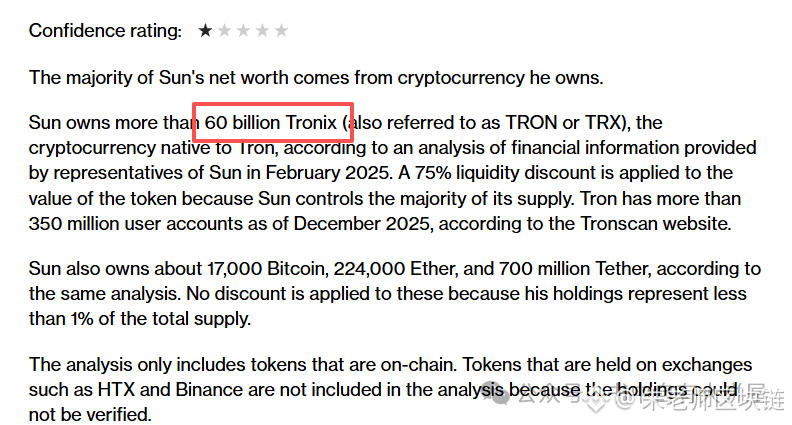Viewport: 792px width, 425px height.
Task: Click the filled black first star
Action: [205, 31]
